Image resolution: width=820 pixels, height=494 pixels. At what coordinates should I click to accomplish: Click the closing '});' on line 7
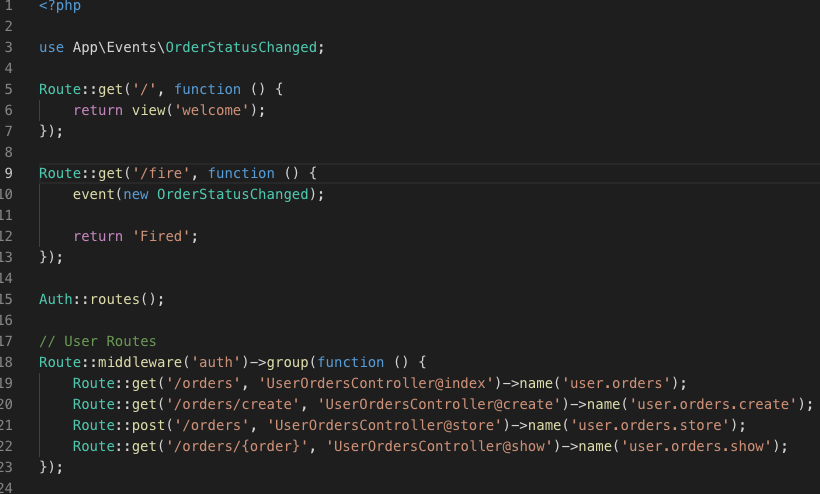point(51,131)
